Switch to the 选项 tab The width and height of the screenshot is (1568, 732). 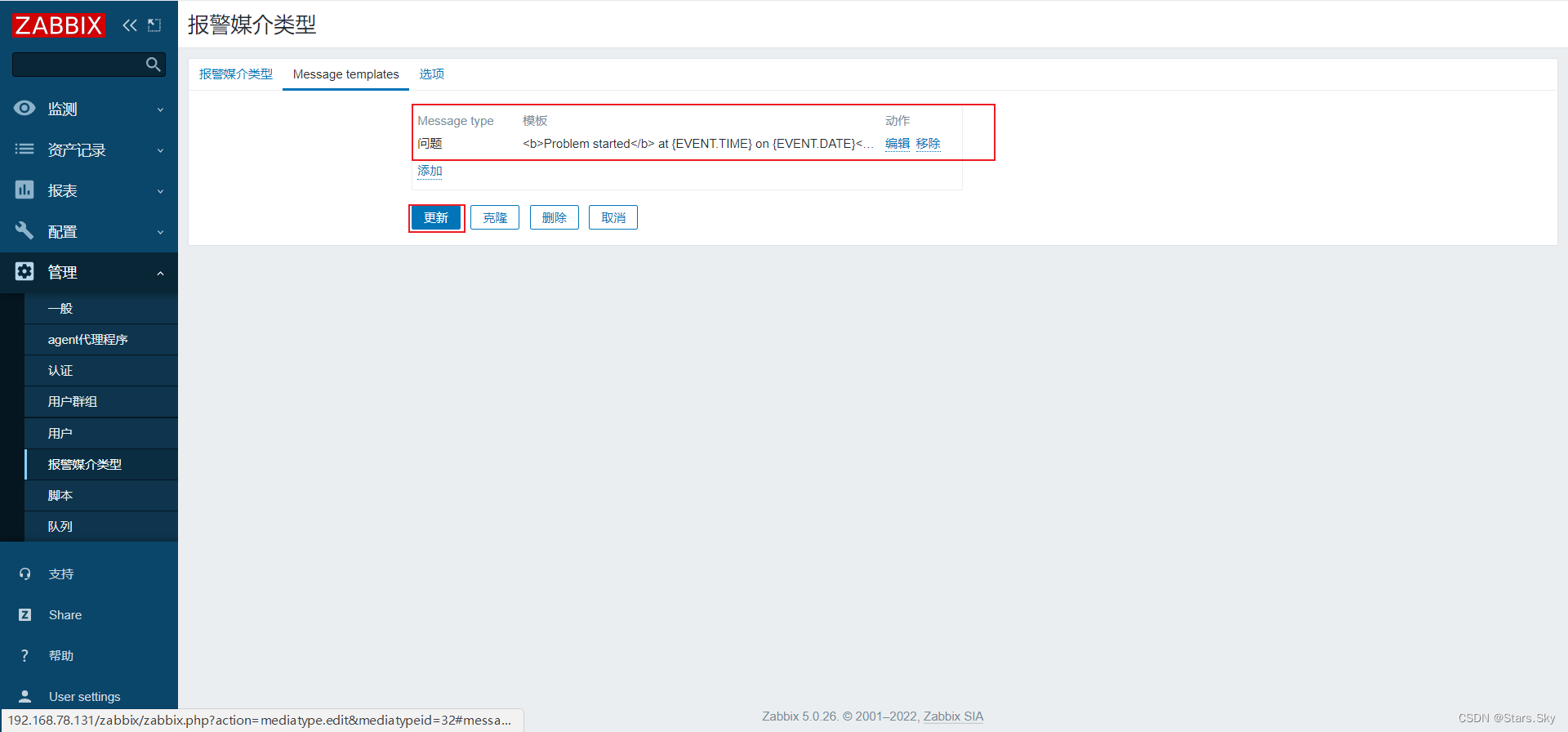tap(431, 74)
